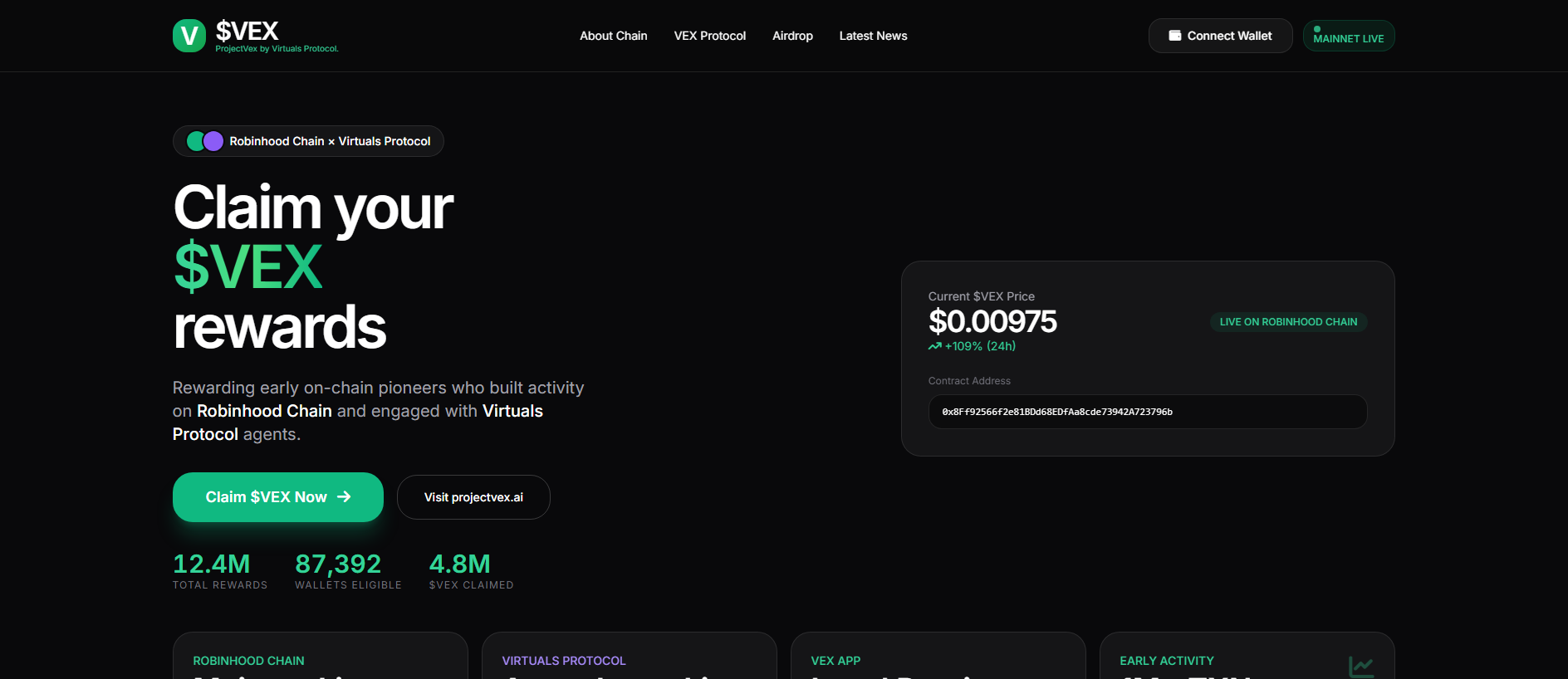This screenshot has width=1568, height=679.
Task: Click the 12.4M total rewards figure
Action: tap(211, 564)
